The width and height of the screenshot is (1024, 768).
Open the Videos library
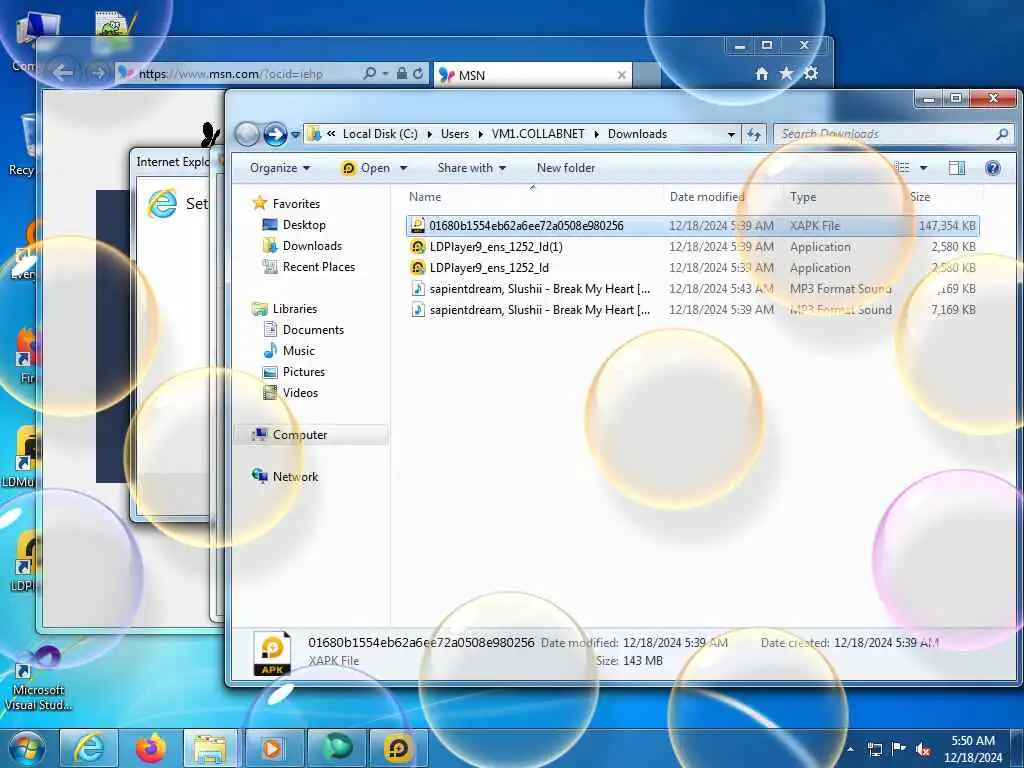pos(300,392)
